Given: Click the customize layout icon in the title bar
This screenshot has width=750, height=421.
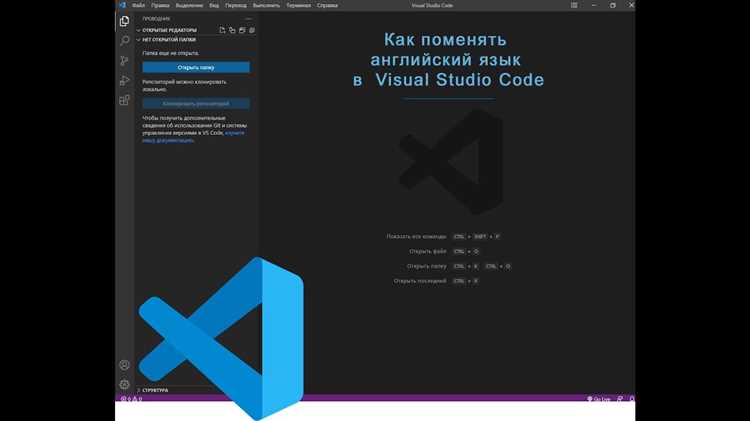Looking at the screenshot, I should point(574,5).
